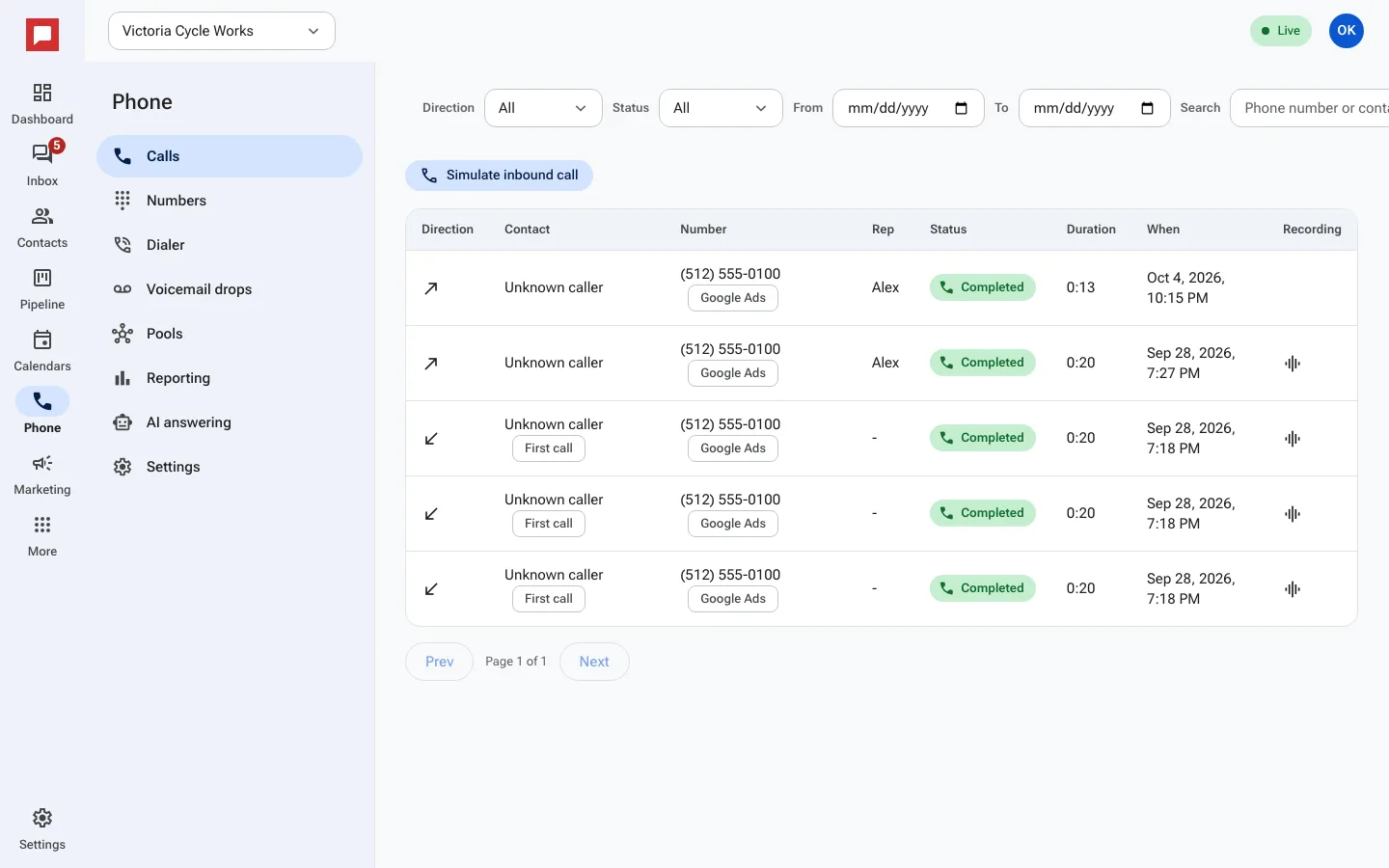Select the Calls menu item
The image size is (1389, 868).
[x=230, y=156]
